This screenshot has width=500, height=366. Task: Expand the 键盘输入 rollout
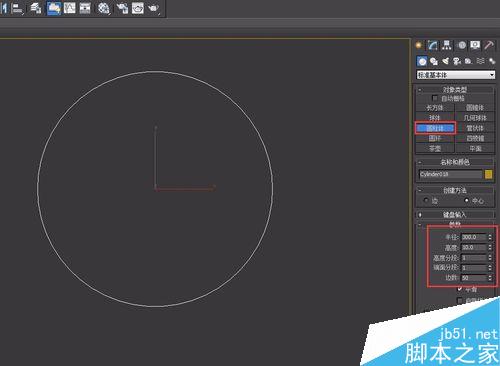click(455, 215)
